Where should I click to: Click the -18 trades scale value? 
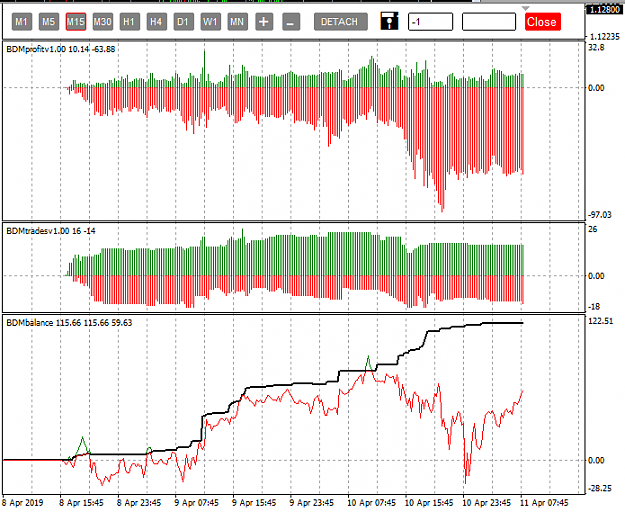point(594,306)
